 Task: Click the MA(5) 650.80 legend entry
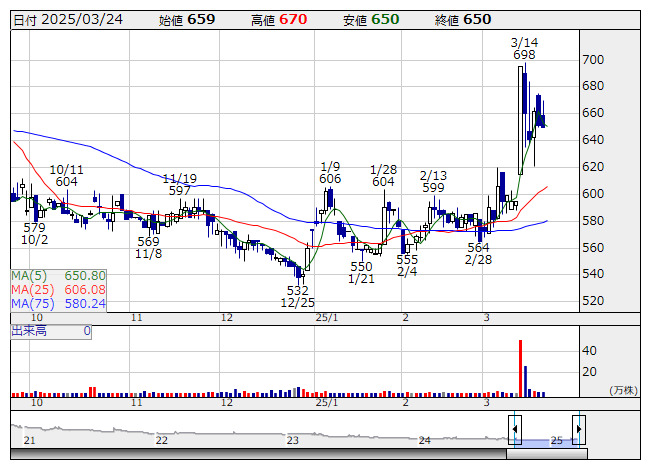click(58, 276)
